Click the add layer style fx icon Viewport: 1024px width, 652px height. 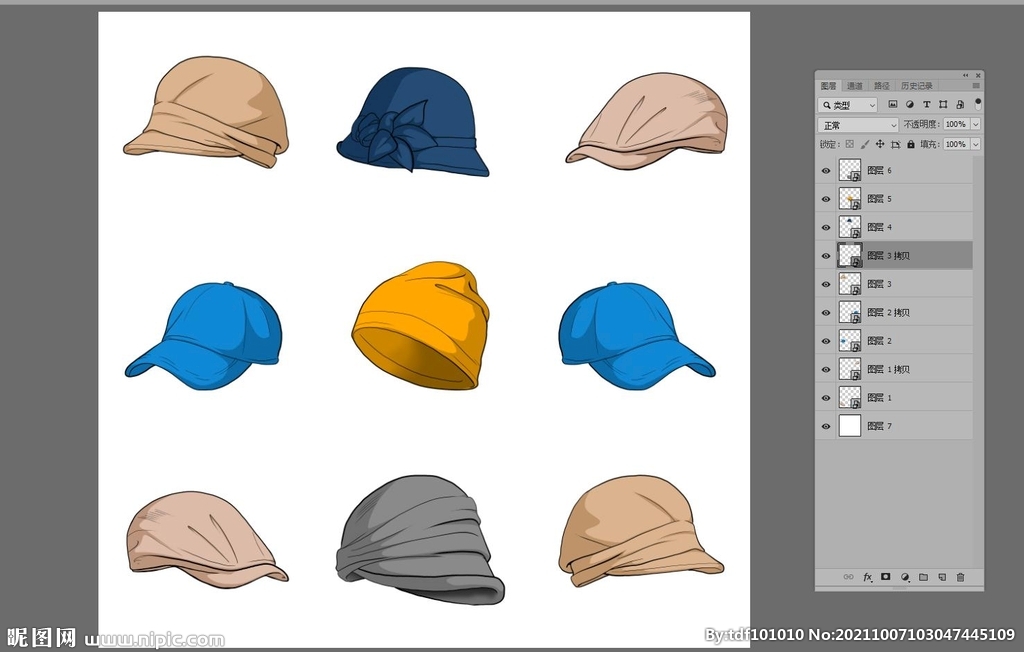click(x=867, y=577)
